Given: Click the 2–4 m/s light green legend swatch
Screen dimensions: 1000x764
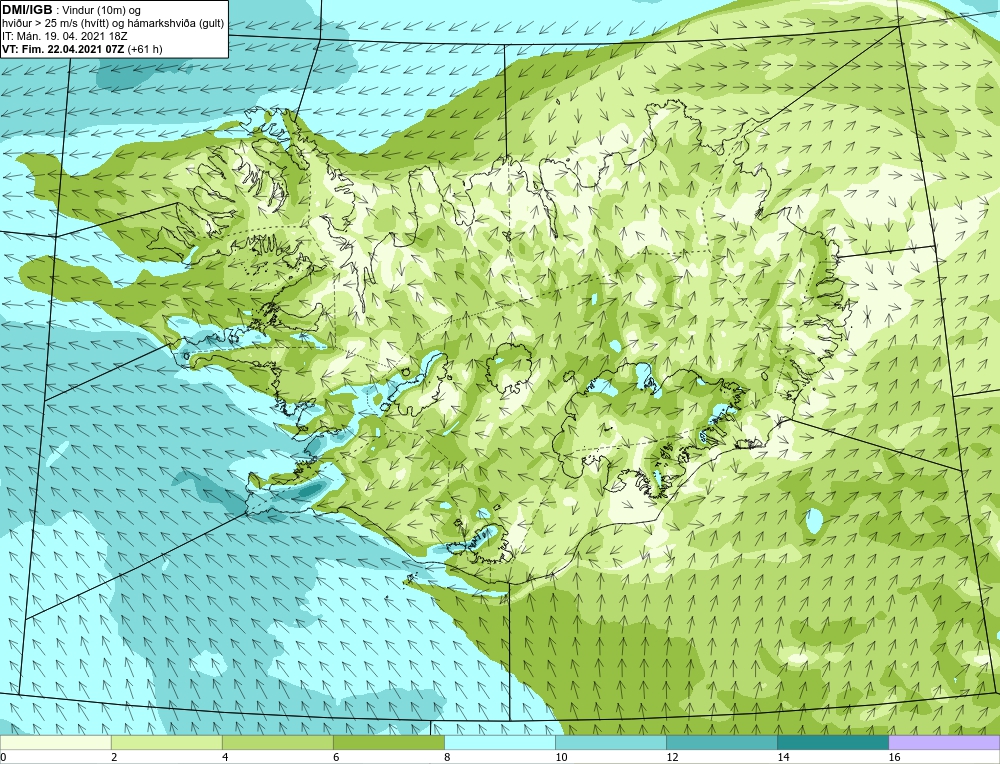Looking at the screenshot, I should 166,742.
